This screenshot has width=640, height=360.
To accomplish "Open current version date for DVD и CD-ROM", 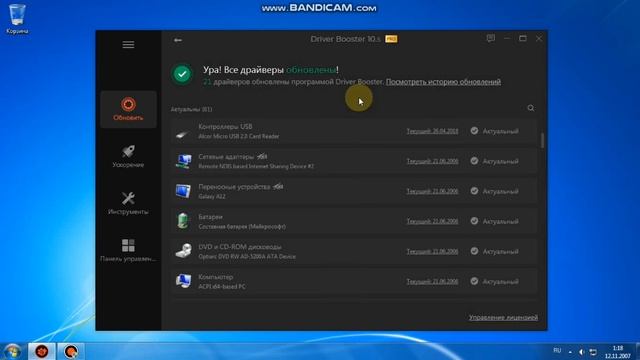I will coord(432,251).
